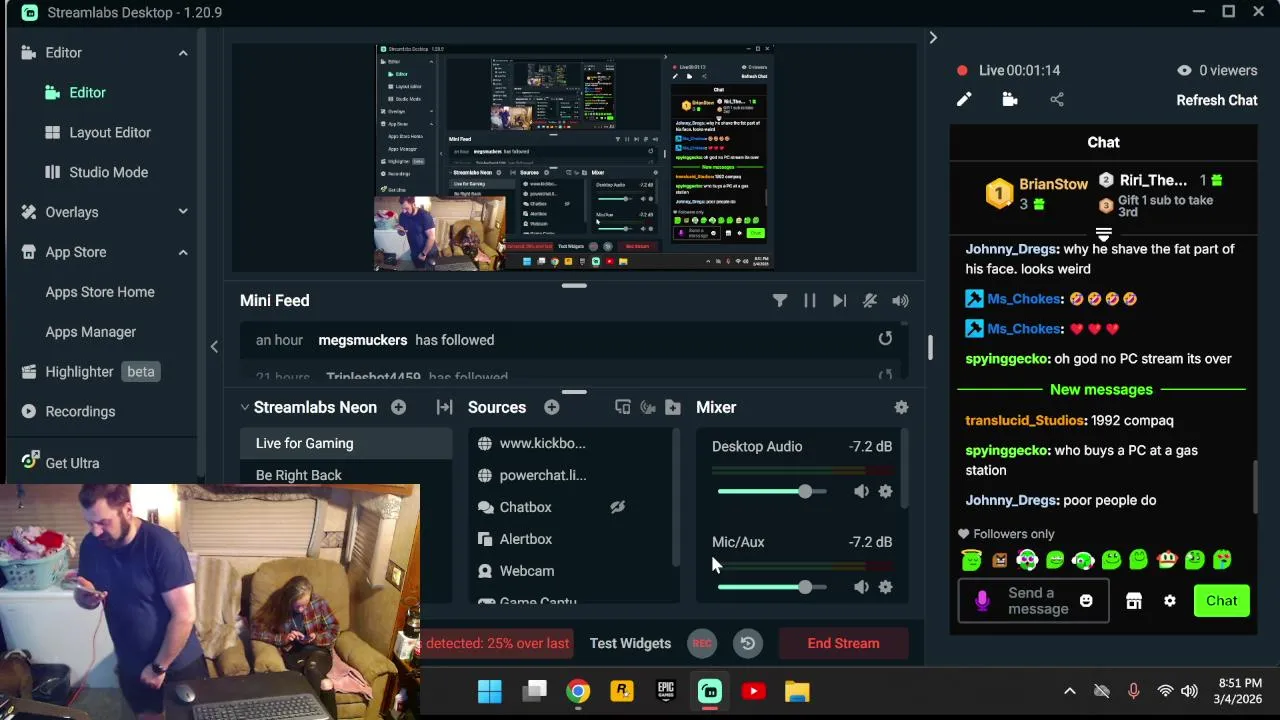Replay the megsmuckers follow alert
The width and height of the screenshot is (1280, 720).
click(x=885, y=339)
